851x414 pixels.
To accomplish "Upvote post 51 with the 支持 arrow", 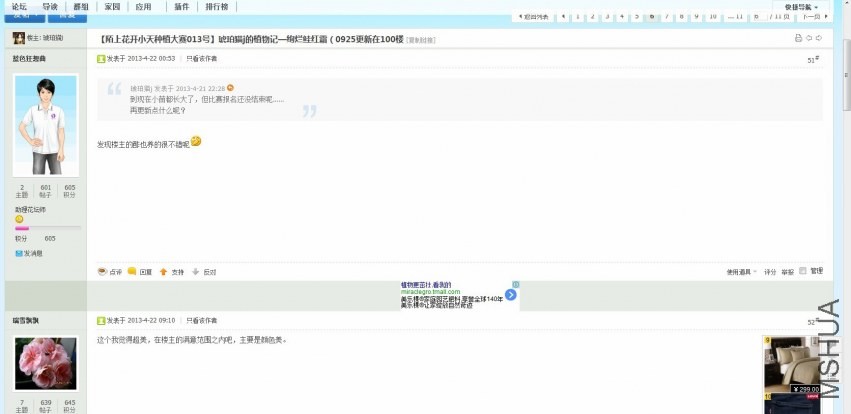I will [x=163, y=272].
